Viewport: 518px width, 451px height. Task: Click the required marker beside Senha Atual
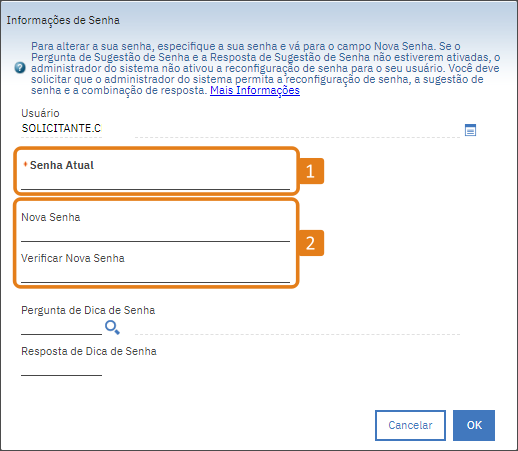[25, 164]
